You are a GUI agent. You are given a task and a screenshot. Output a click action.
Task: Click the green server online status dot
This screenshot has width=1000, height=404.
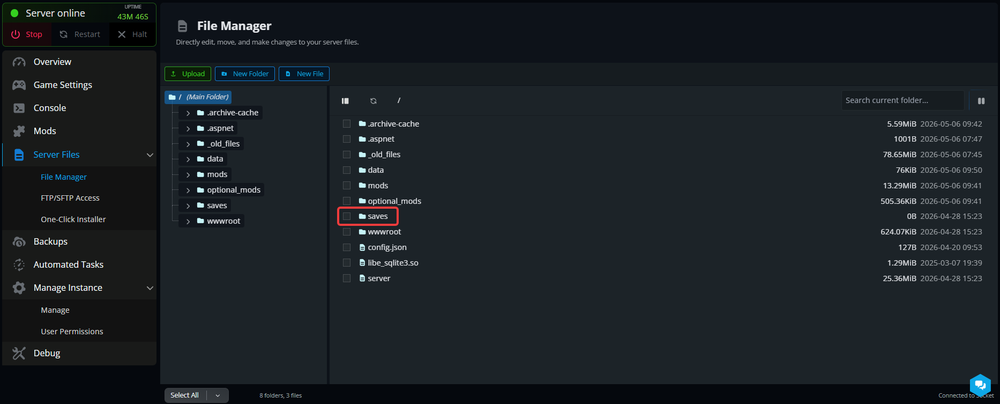[x=15, y=13]
